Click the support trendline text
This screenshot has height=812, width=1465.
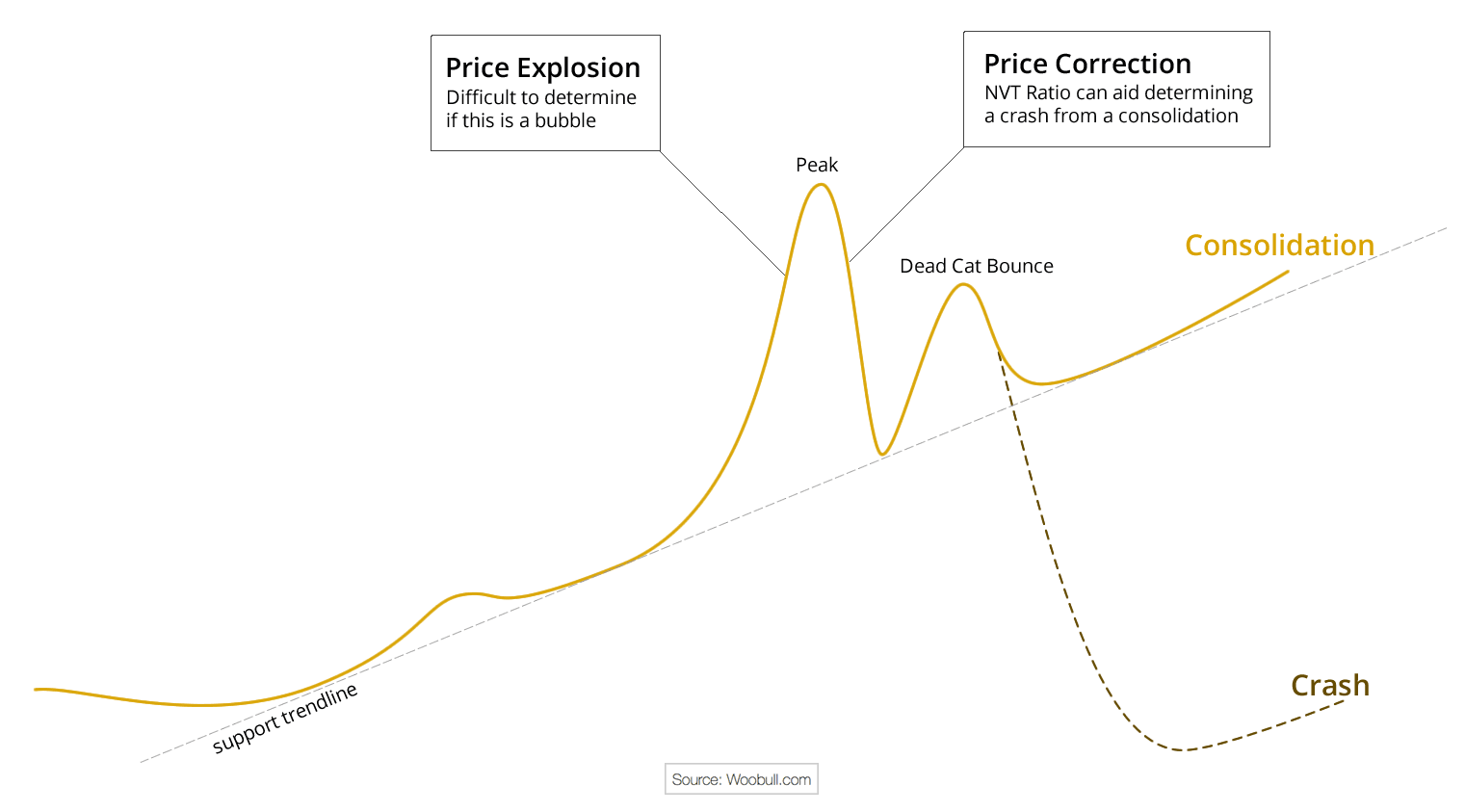285,719
